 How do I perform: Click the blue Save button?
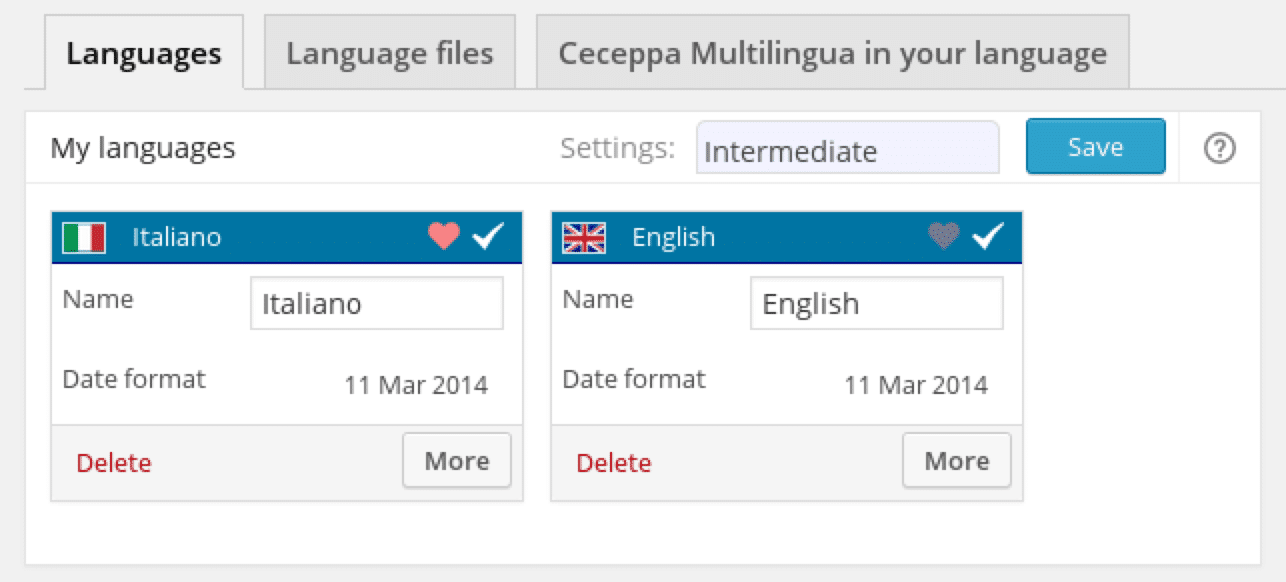(1096, 147)
